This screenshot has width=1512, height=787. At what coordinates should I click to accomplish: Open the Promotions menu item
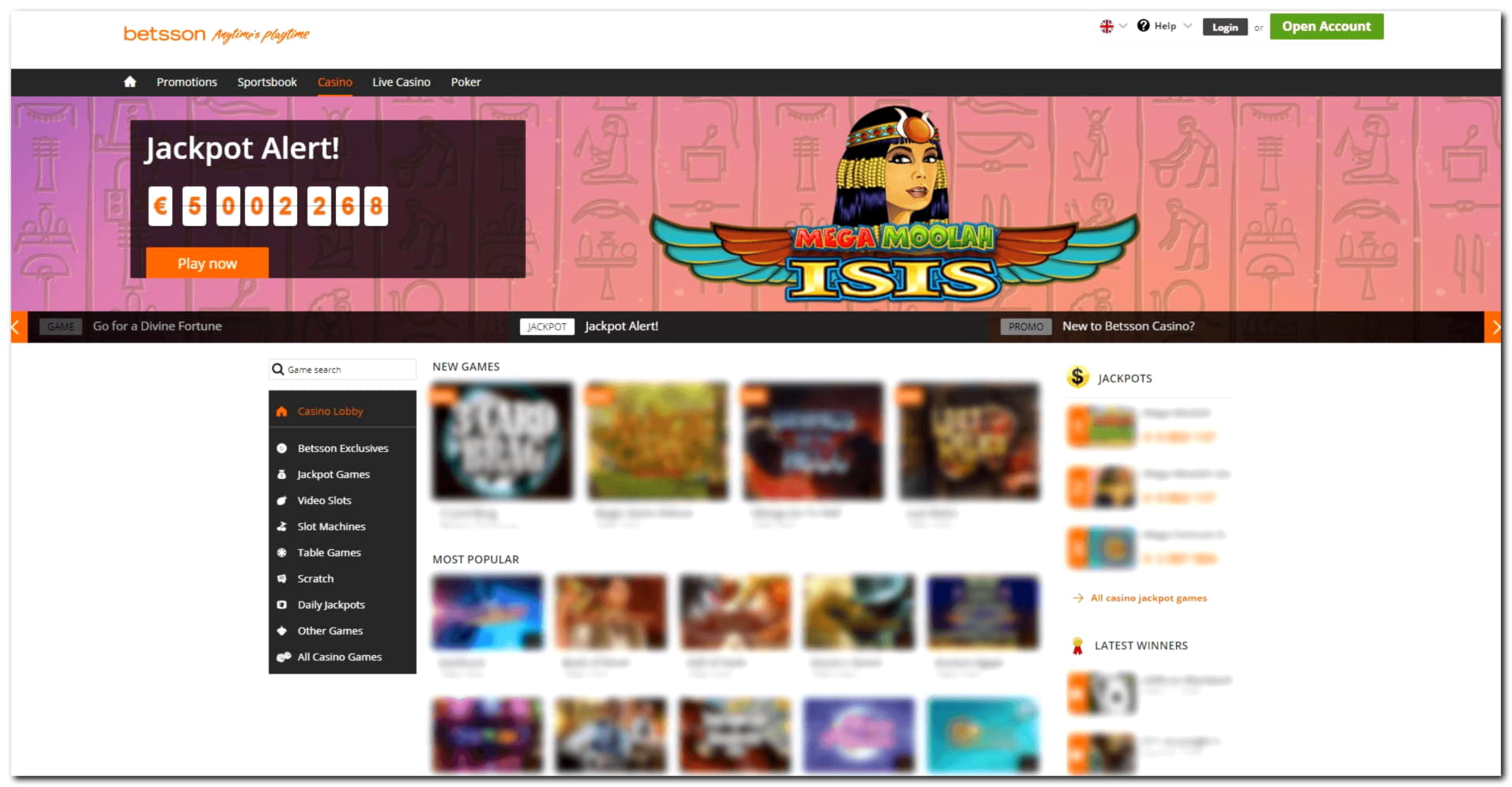pyautogui.click(x=187, y=82)
